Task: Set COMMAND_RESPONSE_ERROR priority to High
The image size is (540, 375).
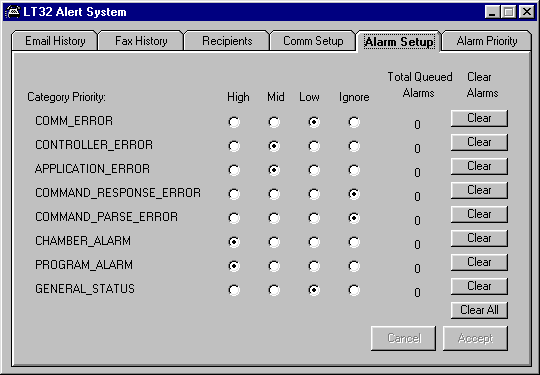Action: (234, 194)
